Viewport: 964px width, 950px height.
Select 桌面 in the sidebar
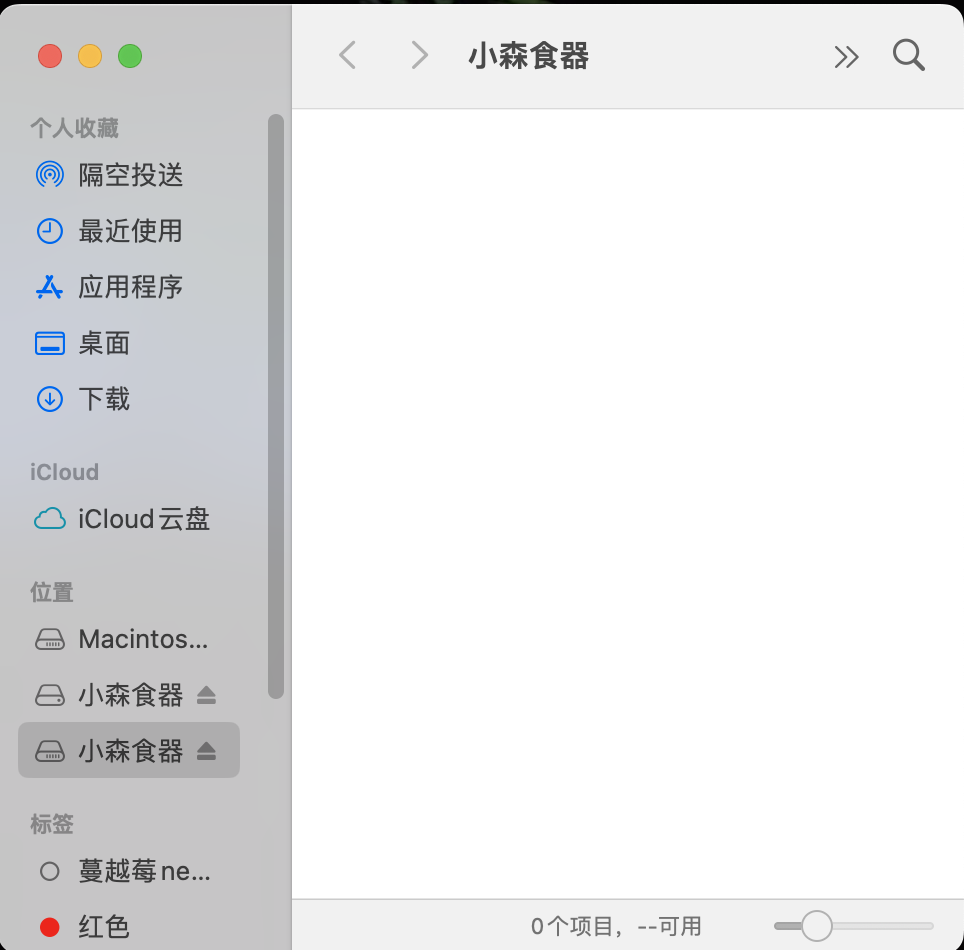[104, 343]
